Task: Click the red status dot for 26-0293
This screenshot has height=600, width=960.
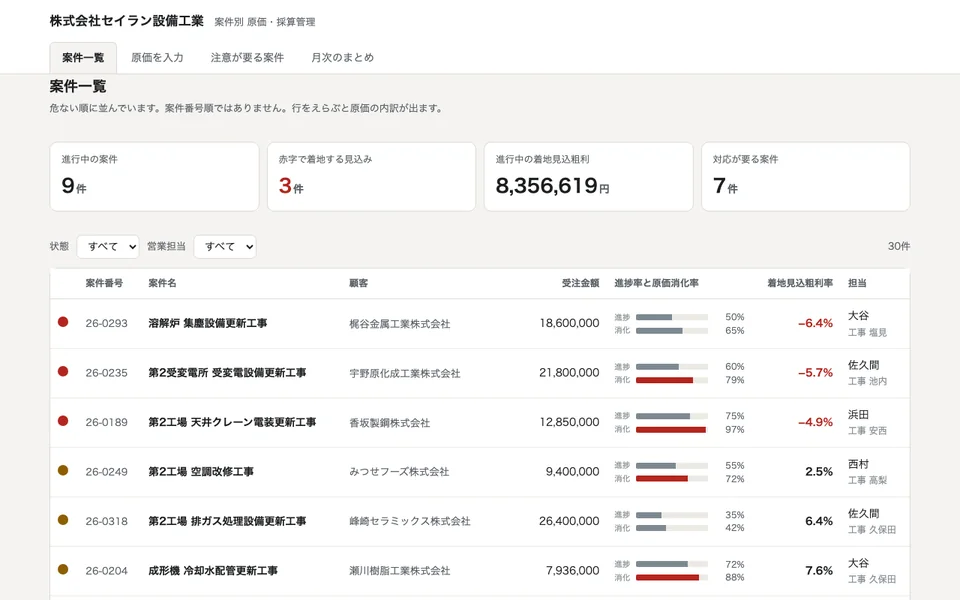Action: pos(63,322)
